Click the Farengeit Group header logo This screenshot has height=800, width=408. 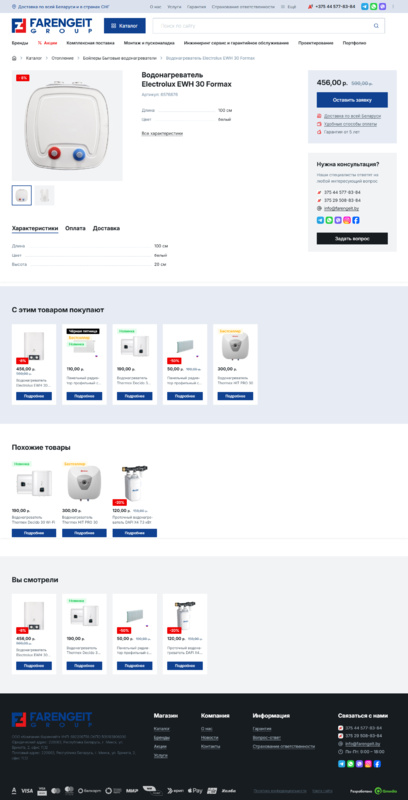tap(52, 26)
